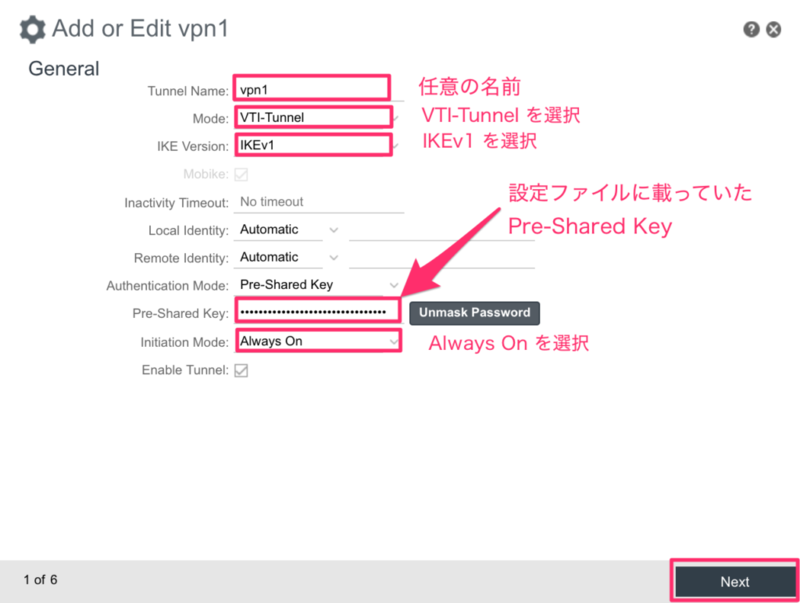Click the 'Add or Edit vpn1' title

point(140,29)
